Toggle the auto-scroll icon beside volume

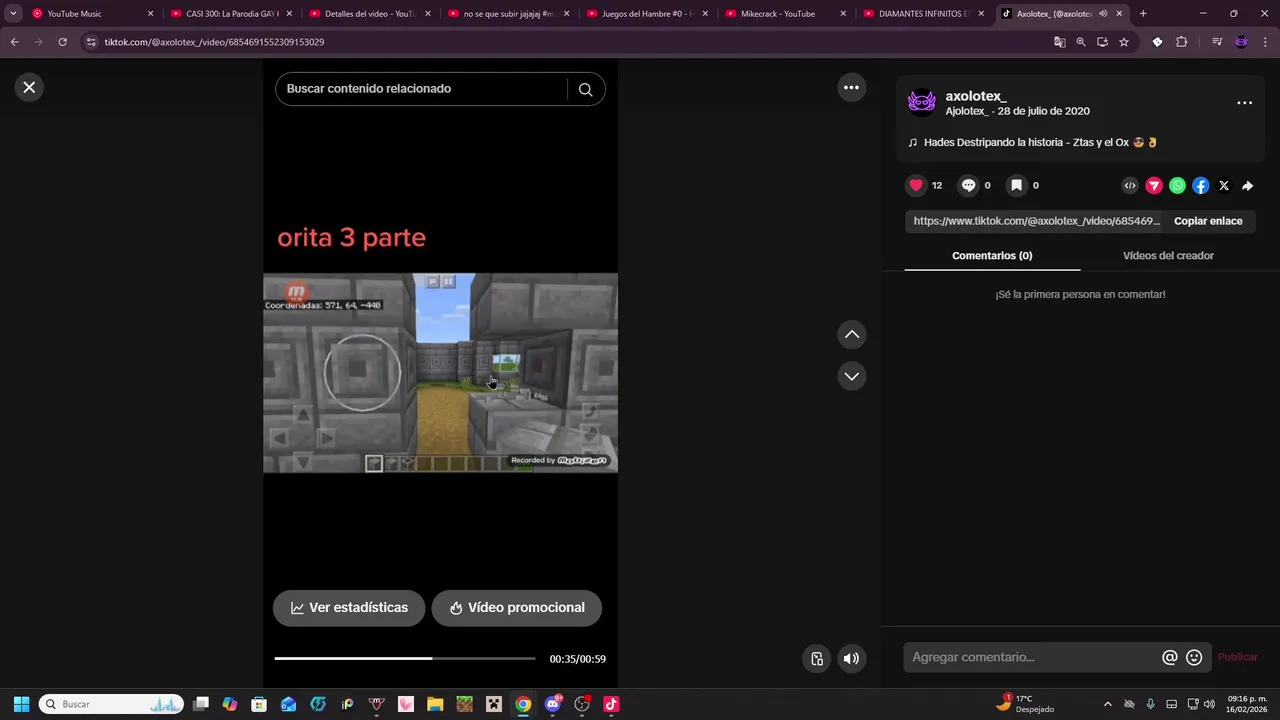point(817,658)
